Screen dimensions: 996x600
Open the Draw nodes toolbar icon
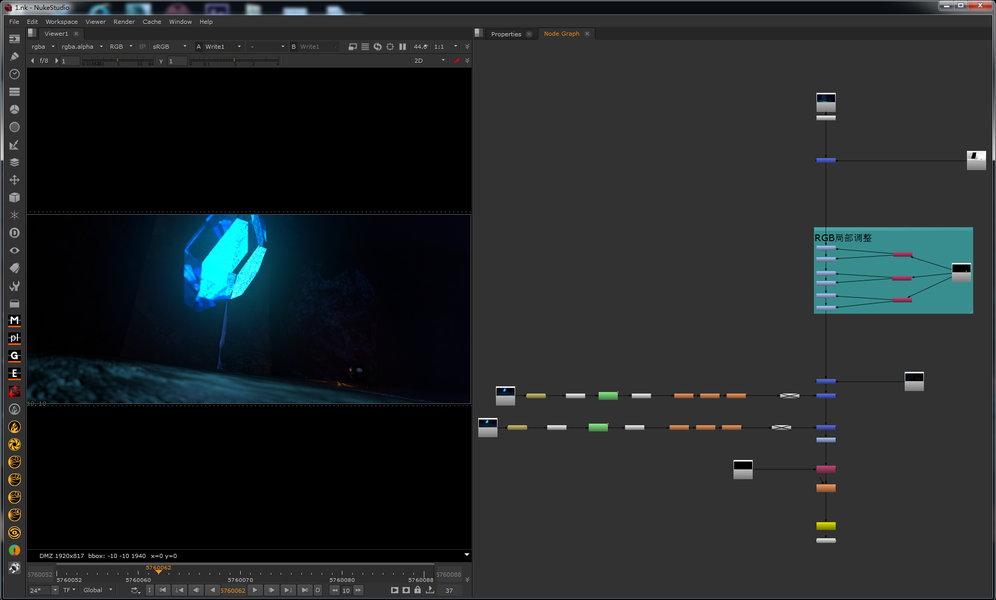coord(14,57)
